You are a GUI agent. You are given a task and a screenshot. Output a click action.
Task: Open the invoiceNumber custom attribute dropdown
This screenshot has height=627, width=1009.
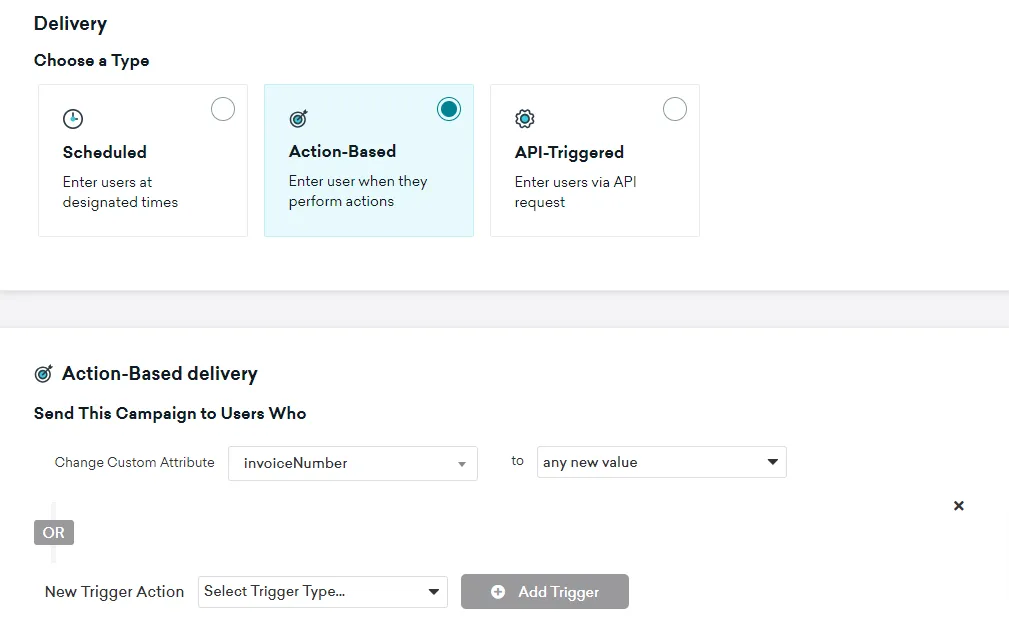pyautogui.click(x=352, y=464)
